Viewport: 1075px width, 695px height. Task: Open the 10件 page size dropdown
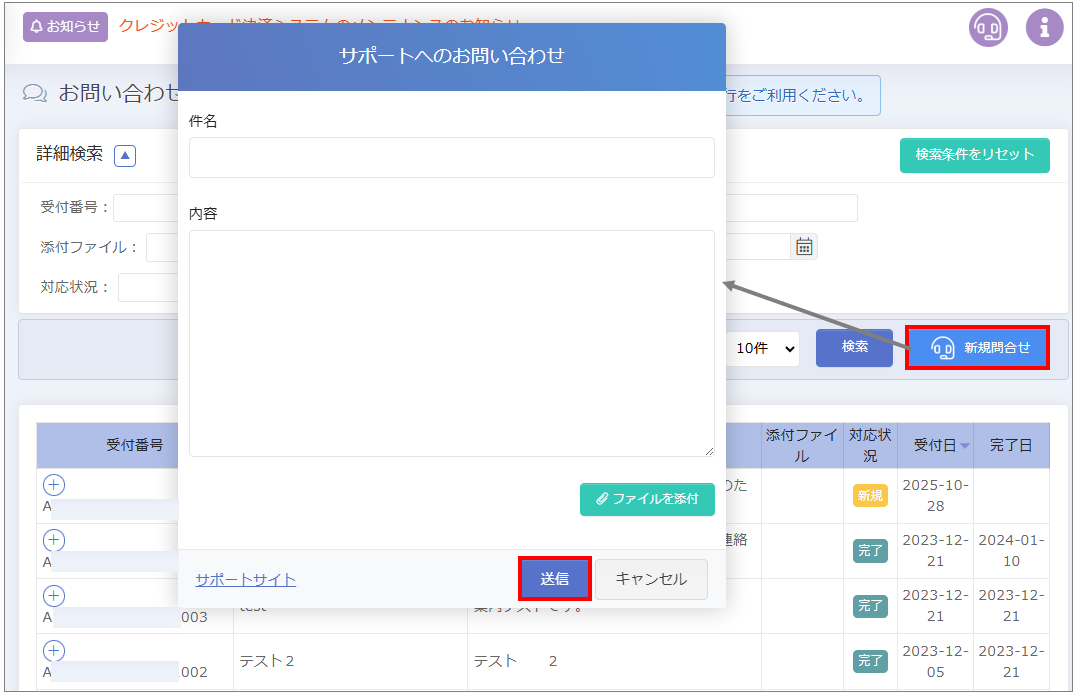(765, 348)
